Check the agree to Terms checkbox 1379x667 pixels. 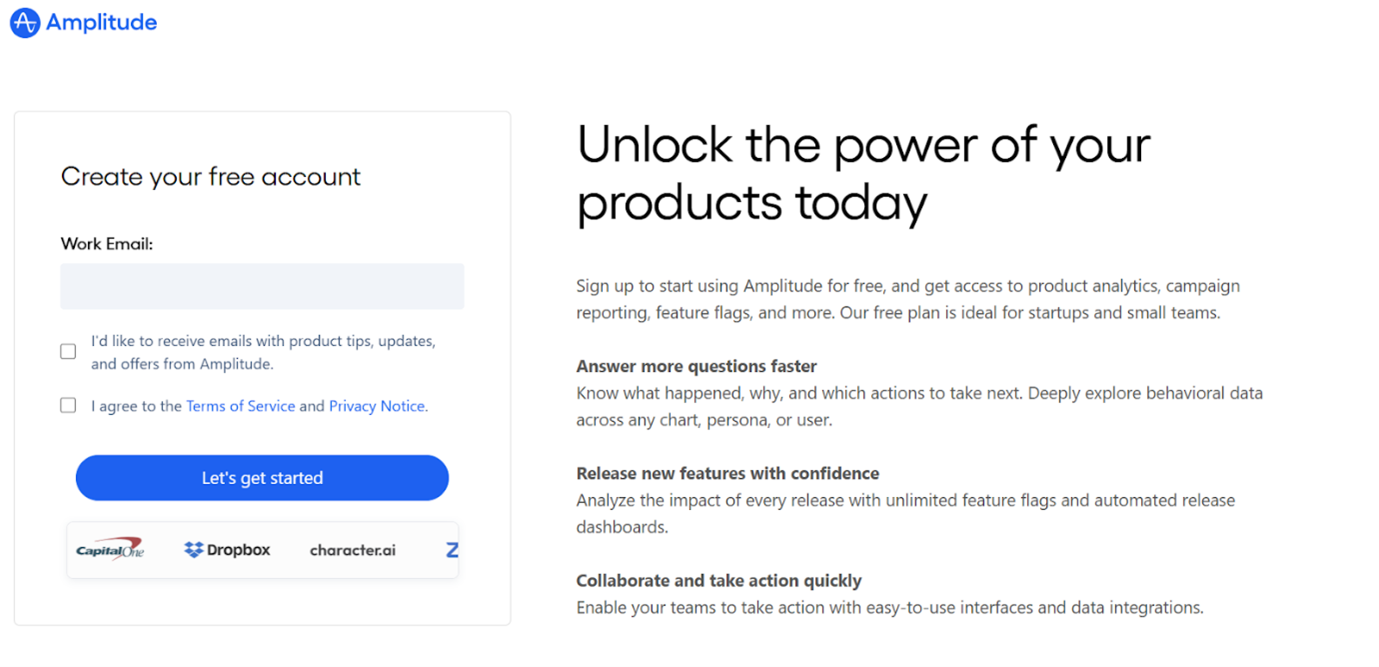click(x=68, y=405)
